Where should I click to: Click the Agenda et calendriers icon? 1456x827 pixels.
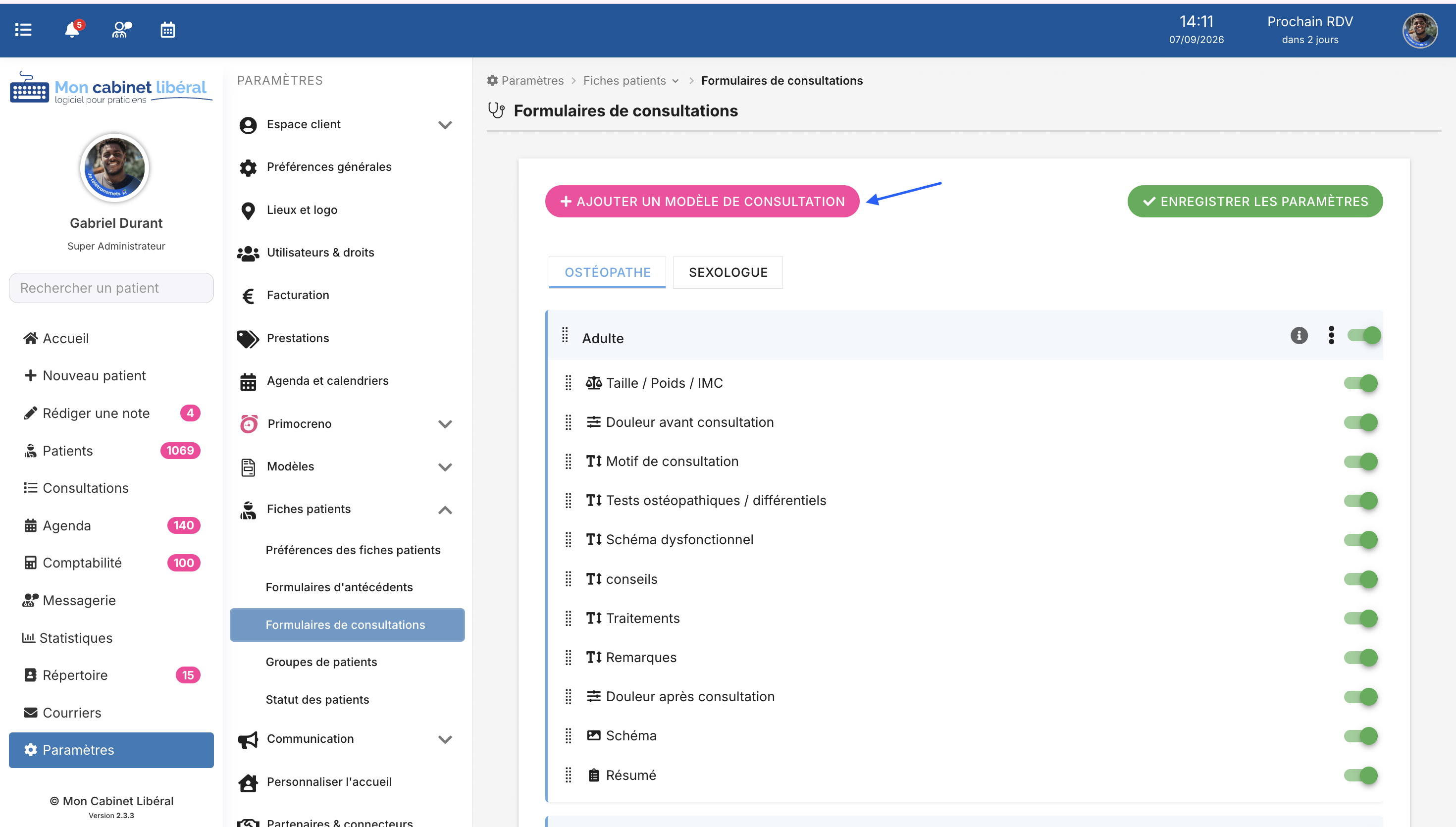coord(248,382)
